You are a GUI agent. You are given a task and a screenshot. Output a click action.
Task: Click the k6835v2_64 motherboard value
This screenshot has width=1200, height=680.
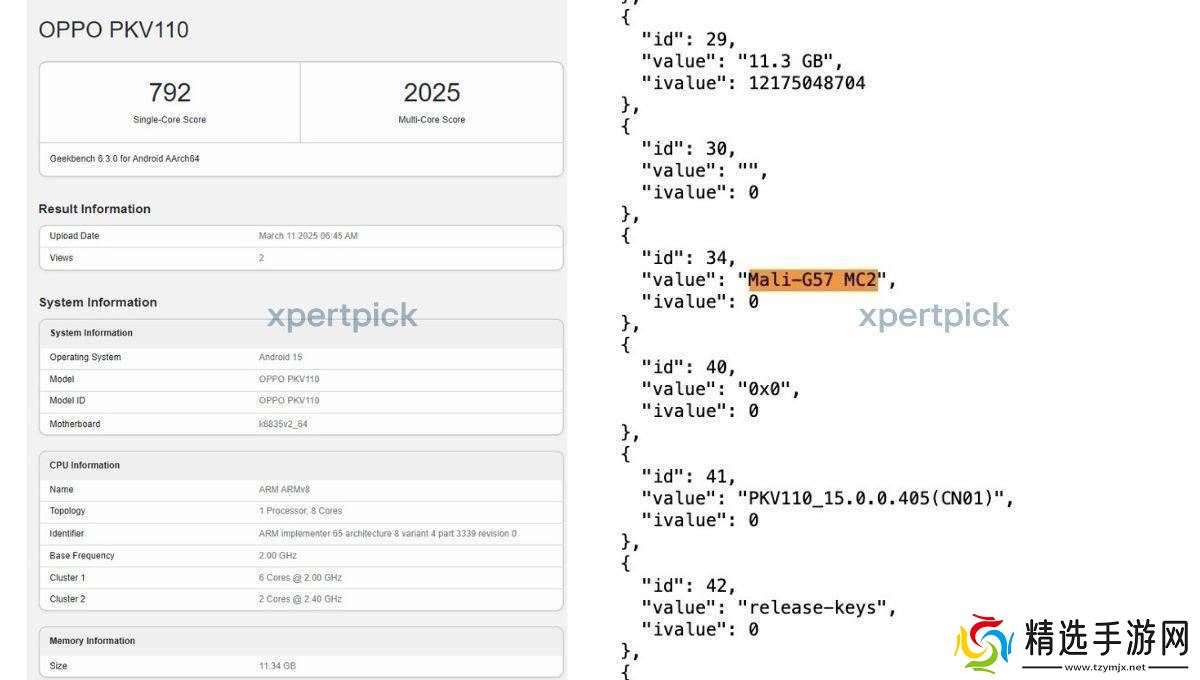[284, 424]
